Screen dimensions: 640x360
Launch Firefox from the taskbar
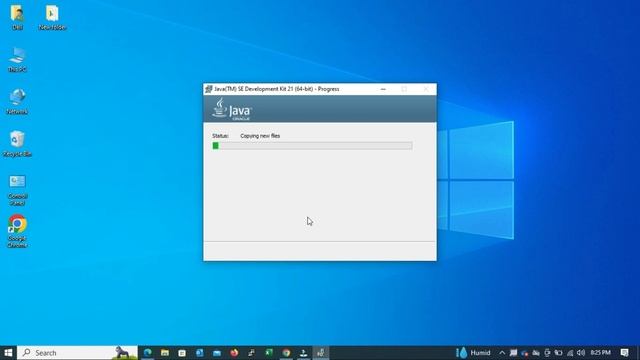click(x=234, y=353)
